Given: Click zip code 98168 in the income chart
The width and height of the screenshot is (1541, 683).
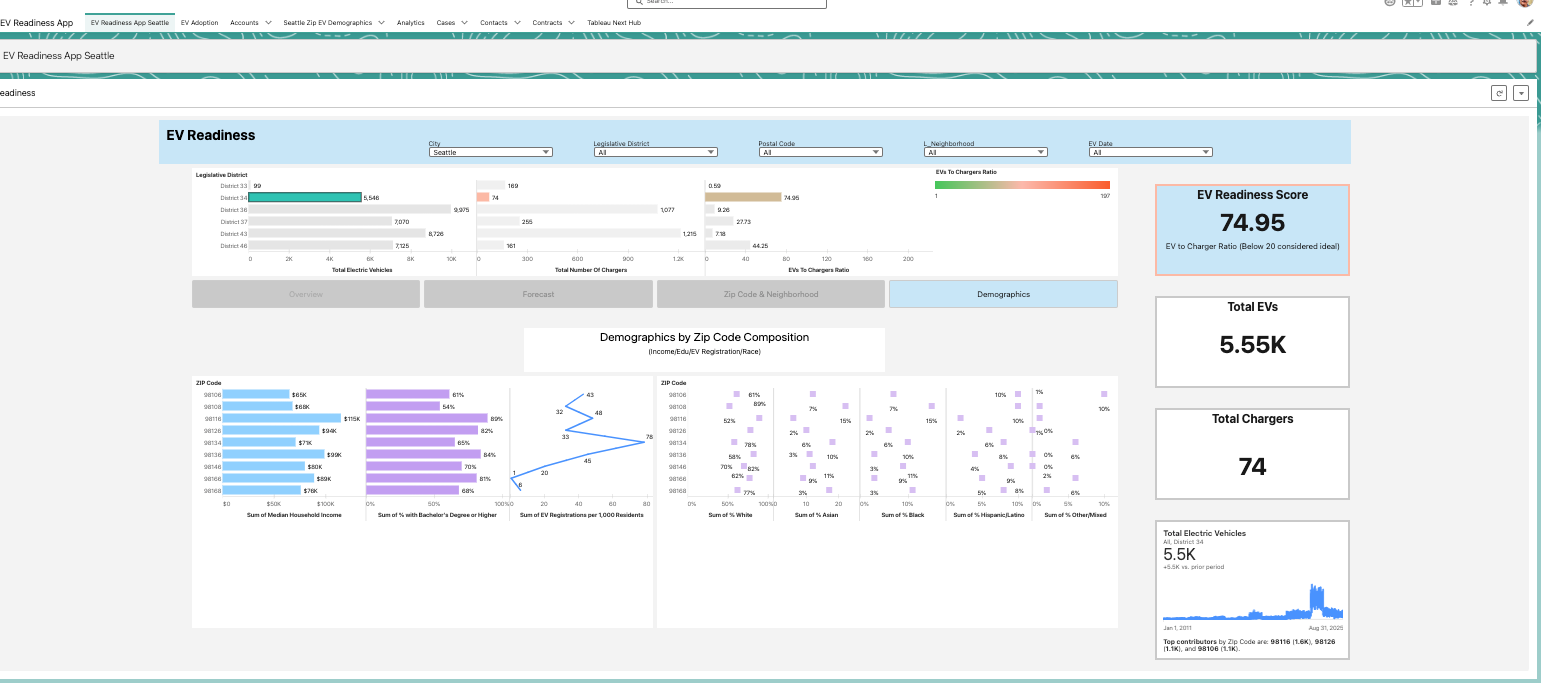Looking at the screenshot, I should click(x=212, y=491).
